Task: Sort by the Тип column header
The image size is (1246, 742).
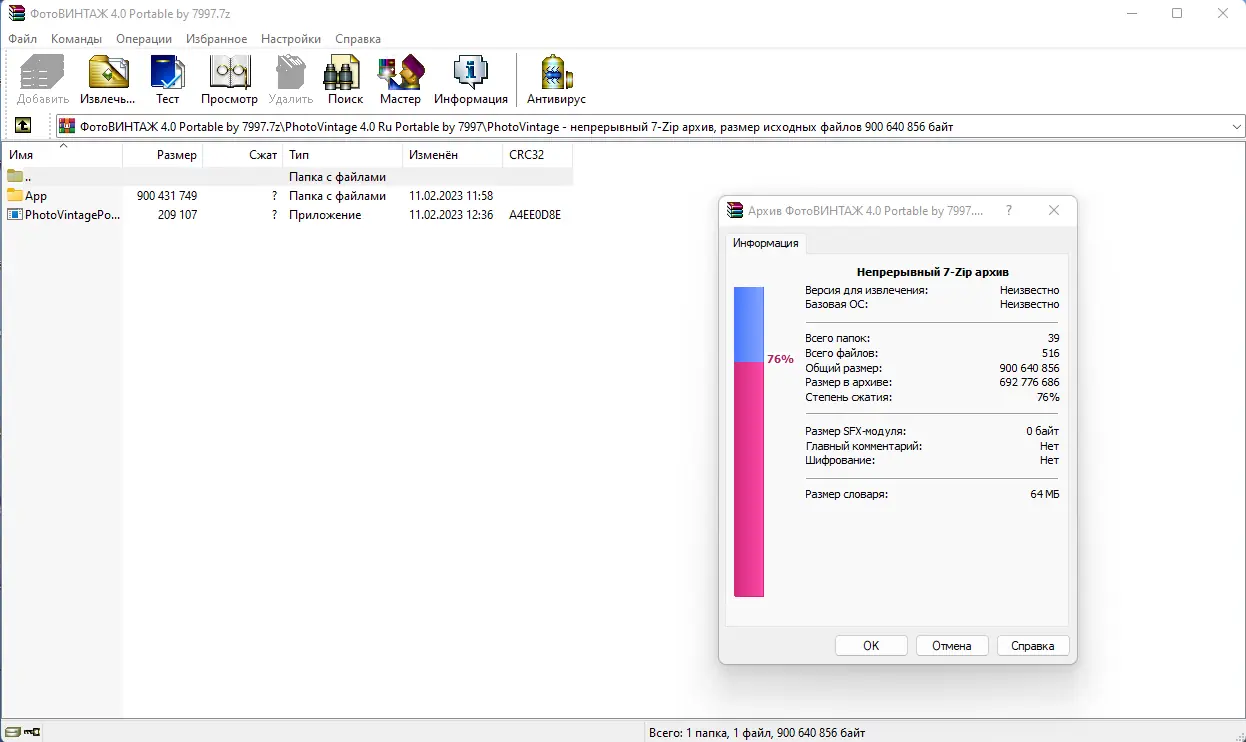Action: 343,155
